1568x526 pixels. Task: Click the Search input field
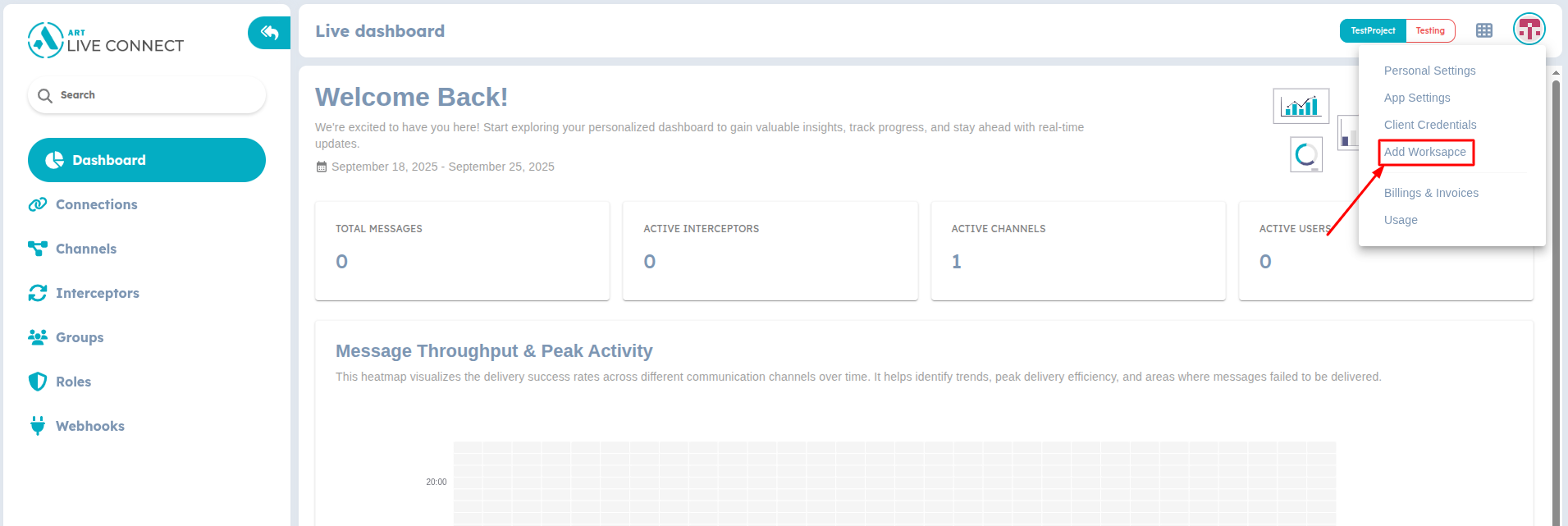click(x=146, y=94)
